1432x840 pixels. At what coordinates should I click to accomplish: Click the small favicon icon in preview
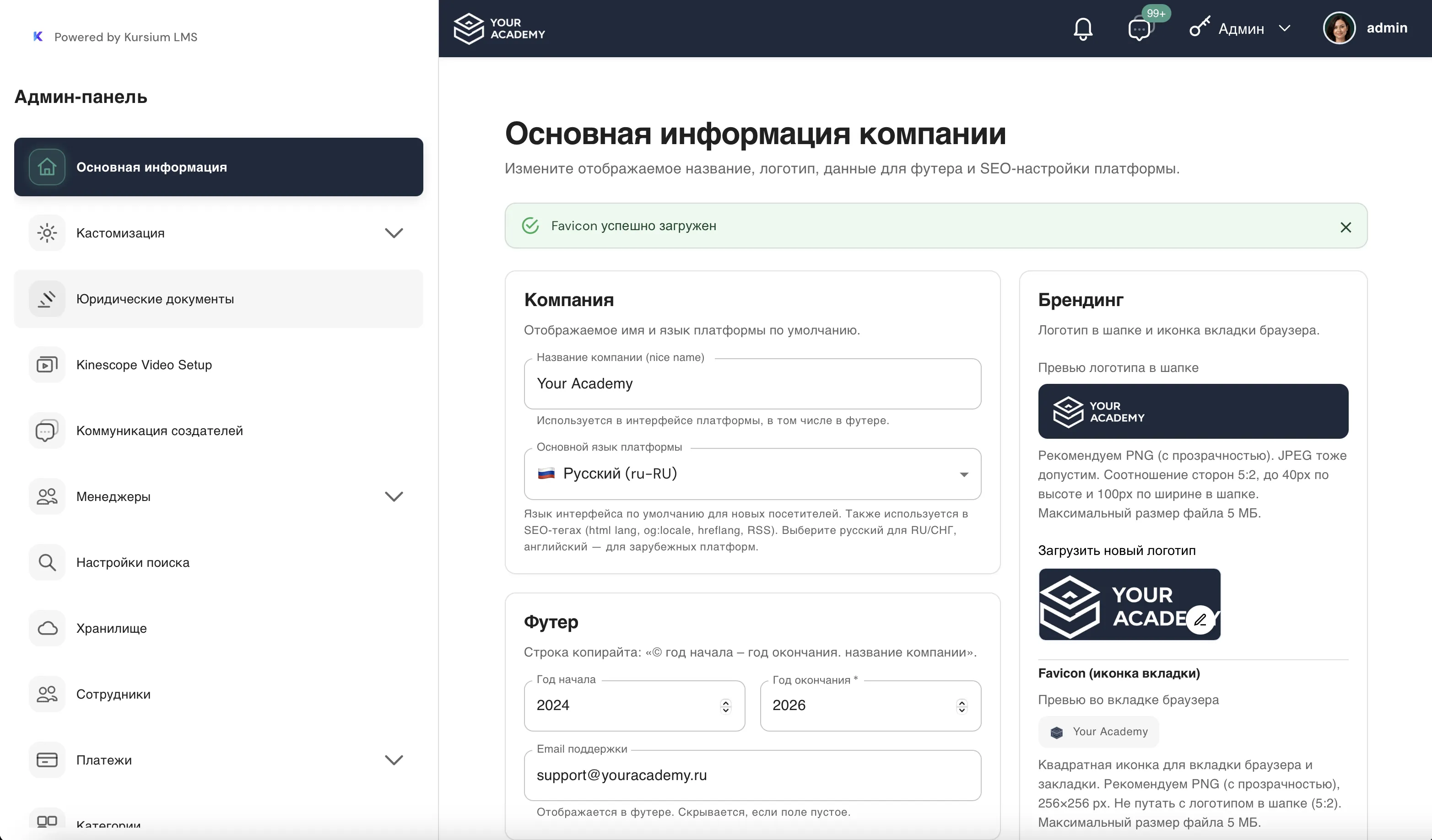1056,732
